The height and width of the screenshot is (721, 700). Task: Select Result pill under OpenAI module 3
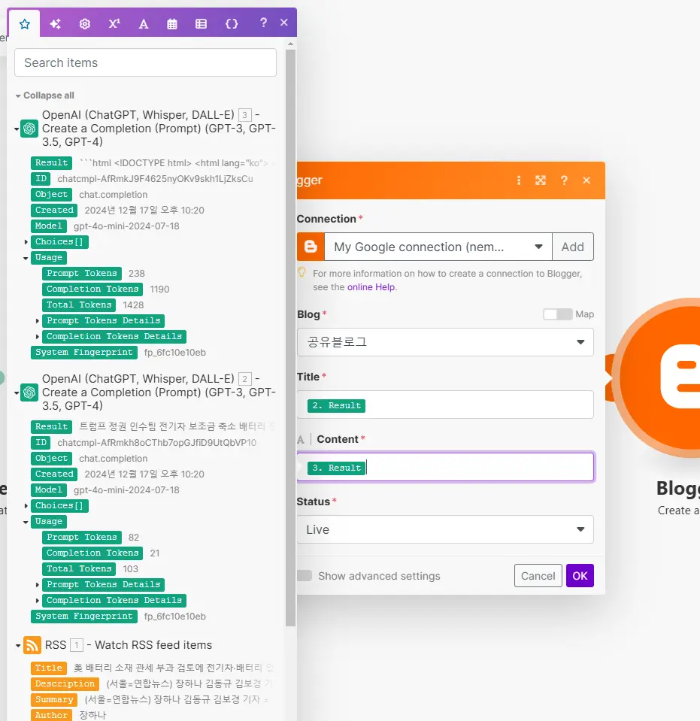52,163
